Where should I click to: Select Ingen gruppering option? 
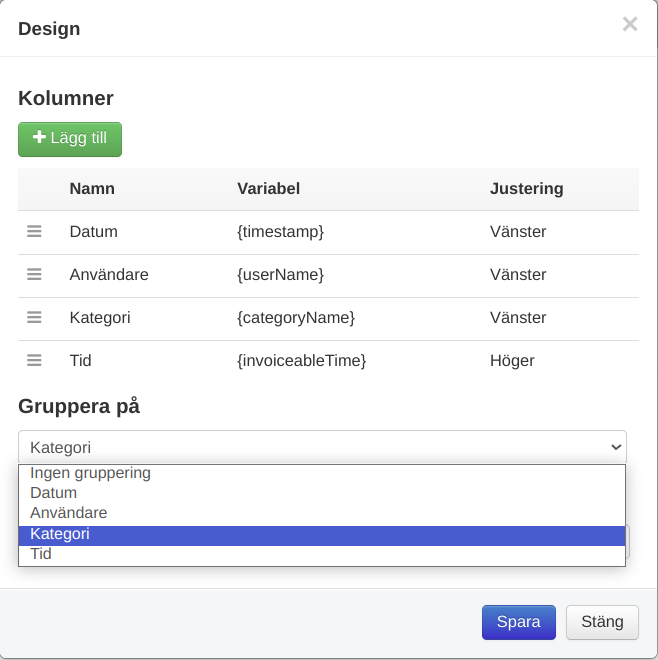click(90, 473)
